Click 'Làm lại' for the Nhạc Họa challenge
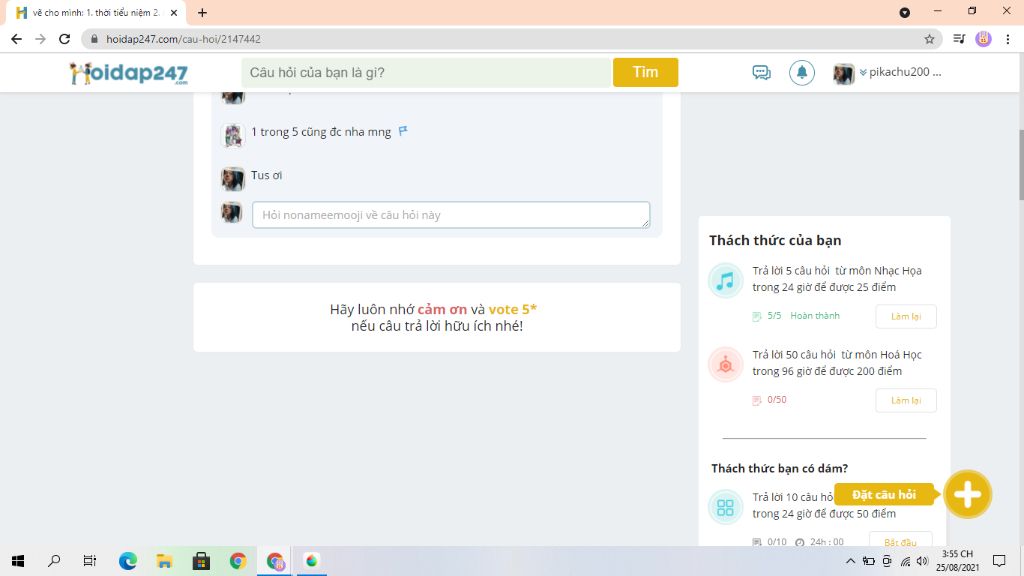This screenshot has height=576, width=1024. (x=906, y=316)
